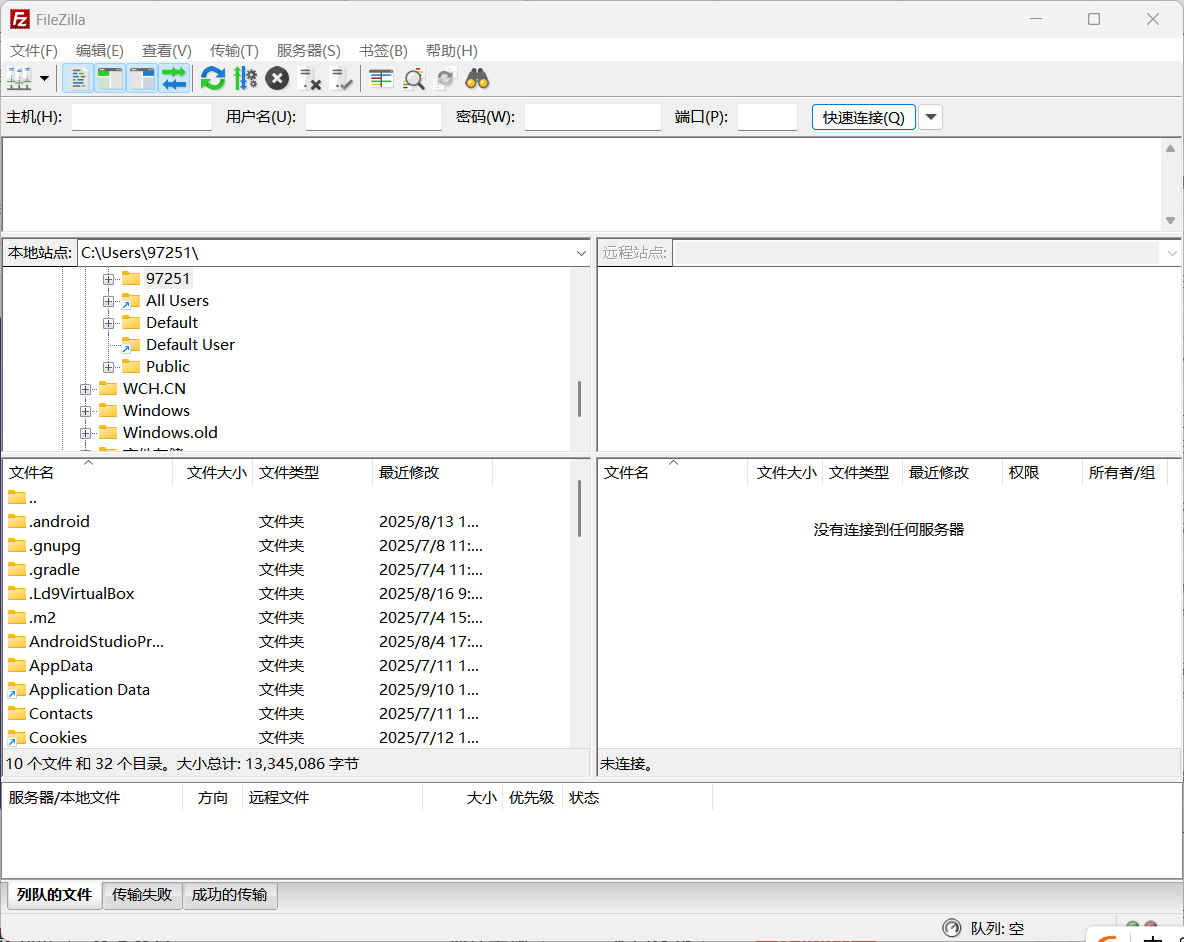Open the Site Manager icon
Screen dimensions: 1184x942
(20, 78)
